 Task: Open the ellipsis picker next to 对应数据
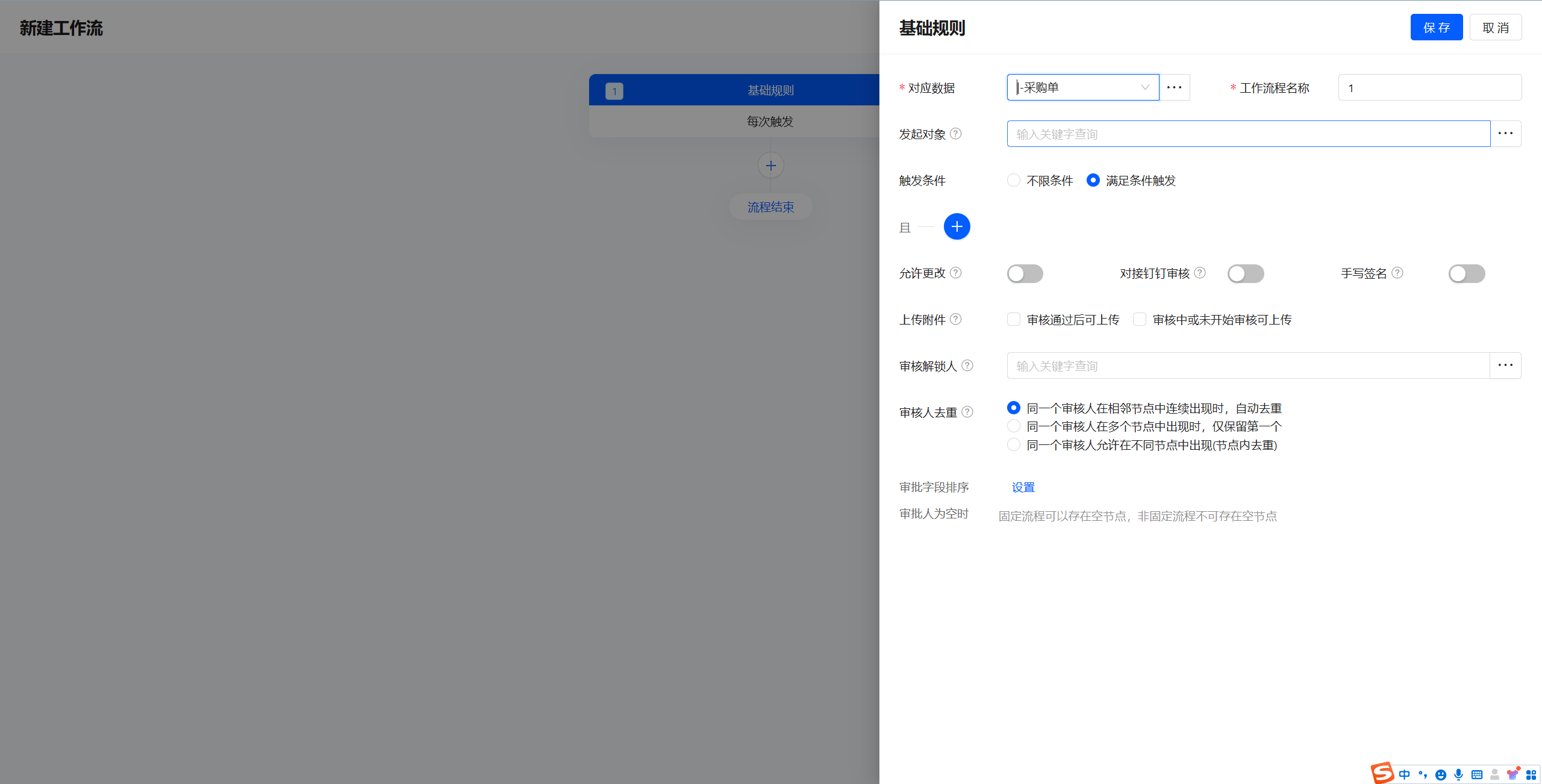[1174, 87]
